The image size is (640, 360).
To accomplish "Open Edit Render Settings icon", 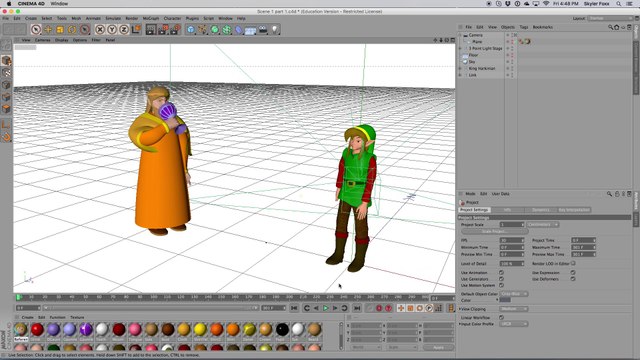I will [x=176, y=29].
